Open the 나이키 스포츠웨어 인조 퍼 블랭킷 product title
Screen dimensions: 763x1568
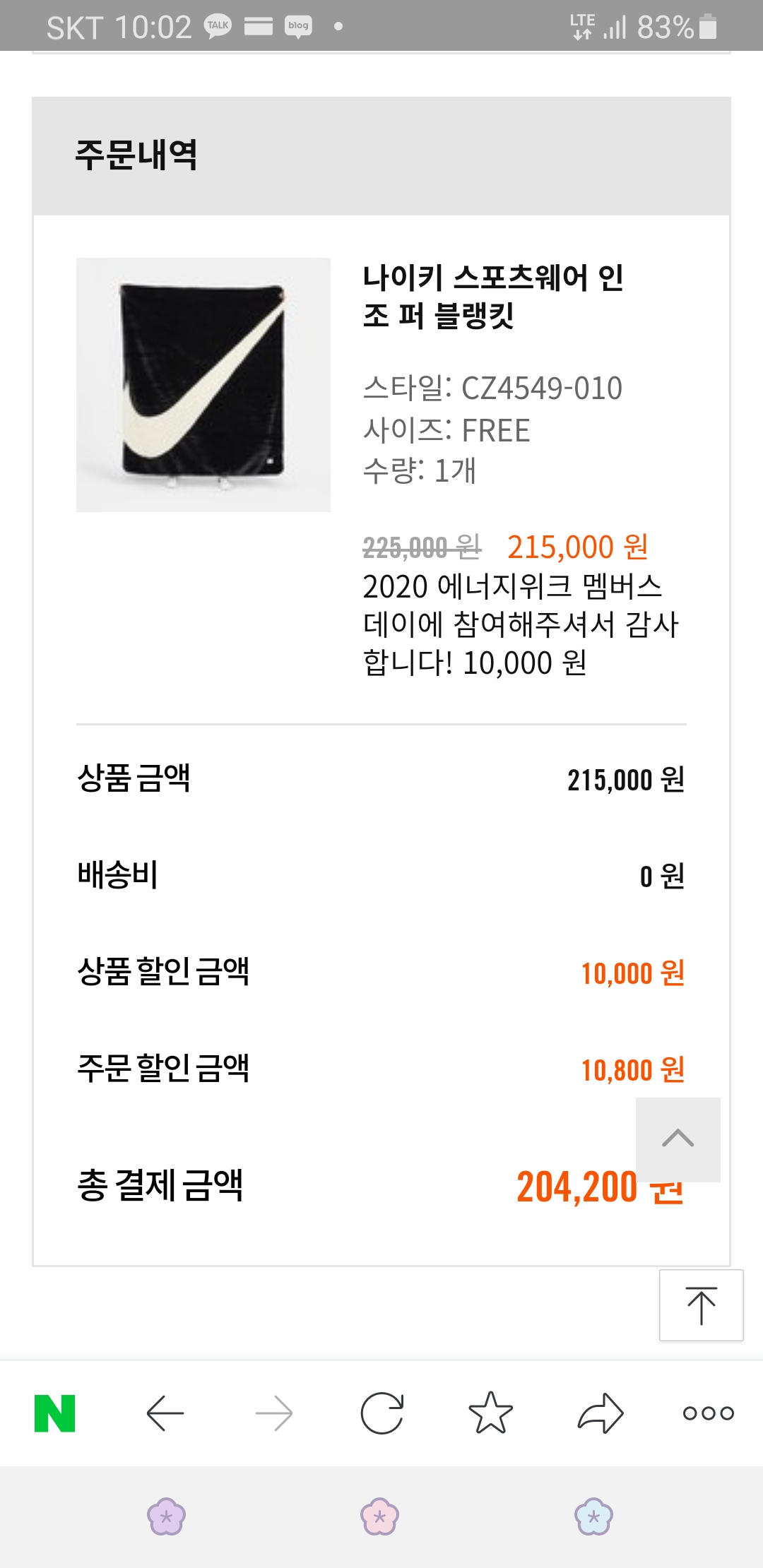click(x=492, y=297)
